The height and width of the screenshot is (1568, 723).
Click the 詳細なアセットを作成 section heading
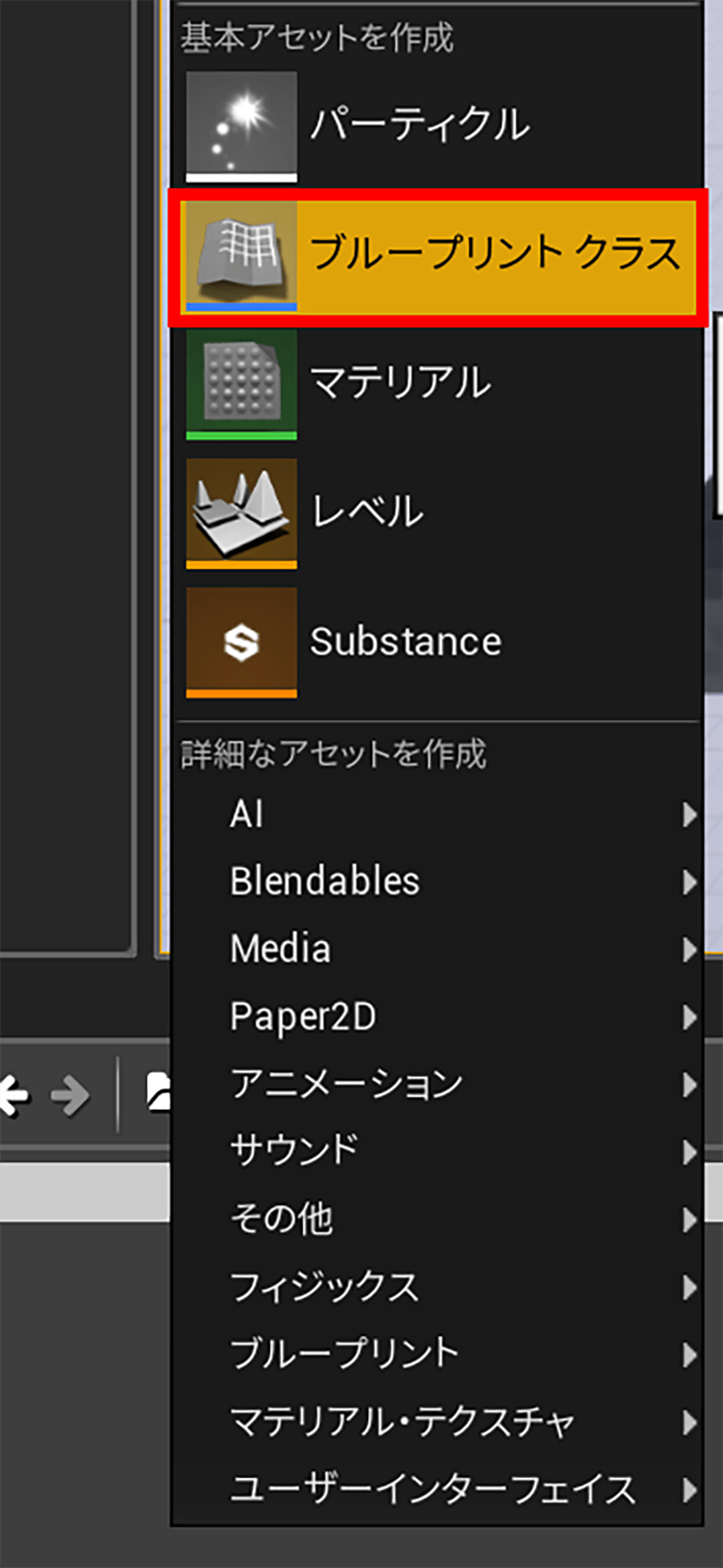333,754
